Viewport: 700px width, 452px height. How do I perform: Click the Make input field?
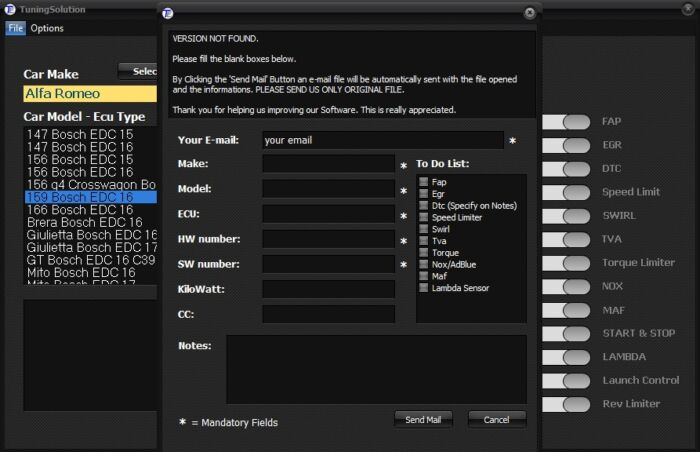tap(329, 163)
